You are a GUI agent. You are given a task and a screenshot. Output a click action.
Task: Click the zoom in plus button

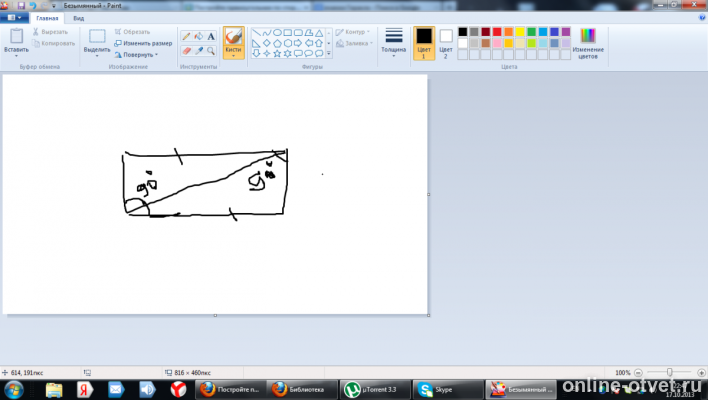point(701,372)
